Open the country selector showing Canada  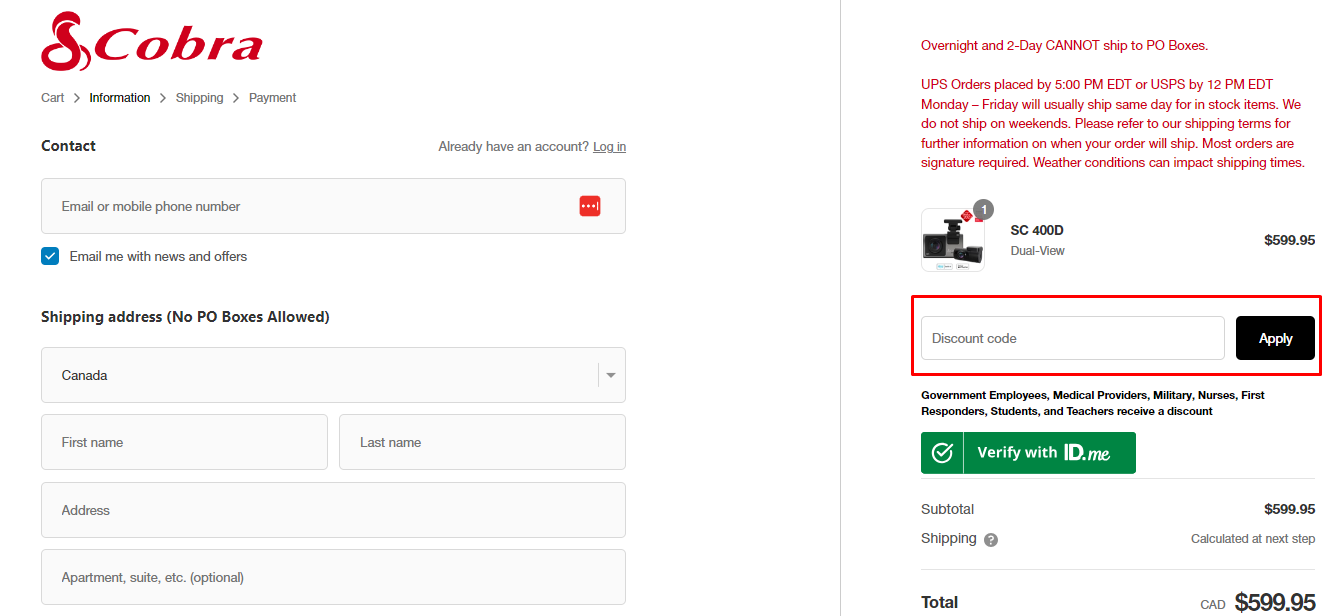tap(333, 375)
